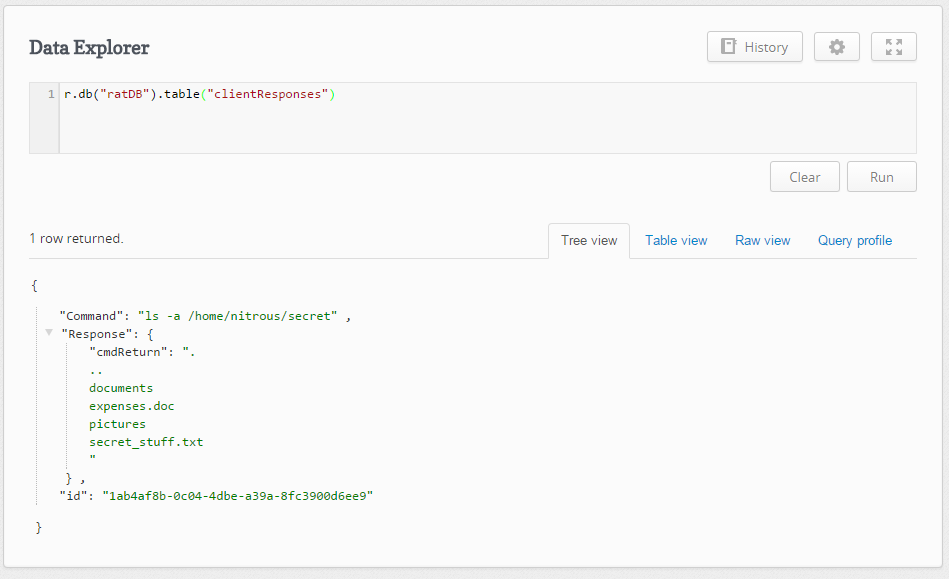This screenshot has width=949, height=579.
Task: Select the Tree view tab
Action: 589,240
